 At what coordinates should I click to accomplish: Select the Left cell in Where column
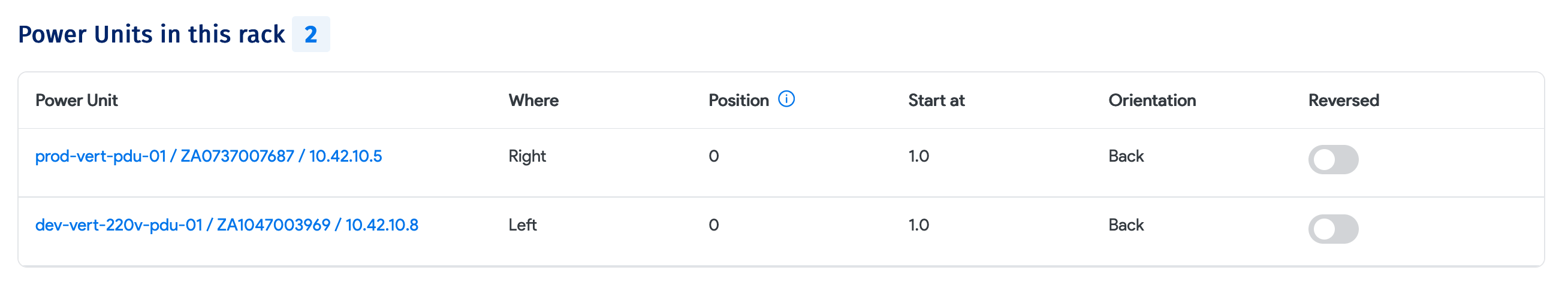tap(522, 225)
